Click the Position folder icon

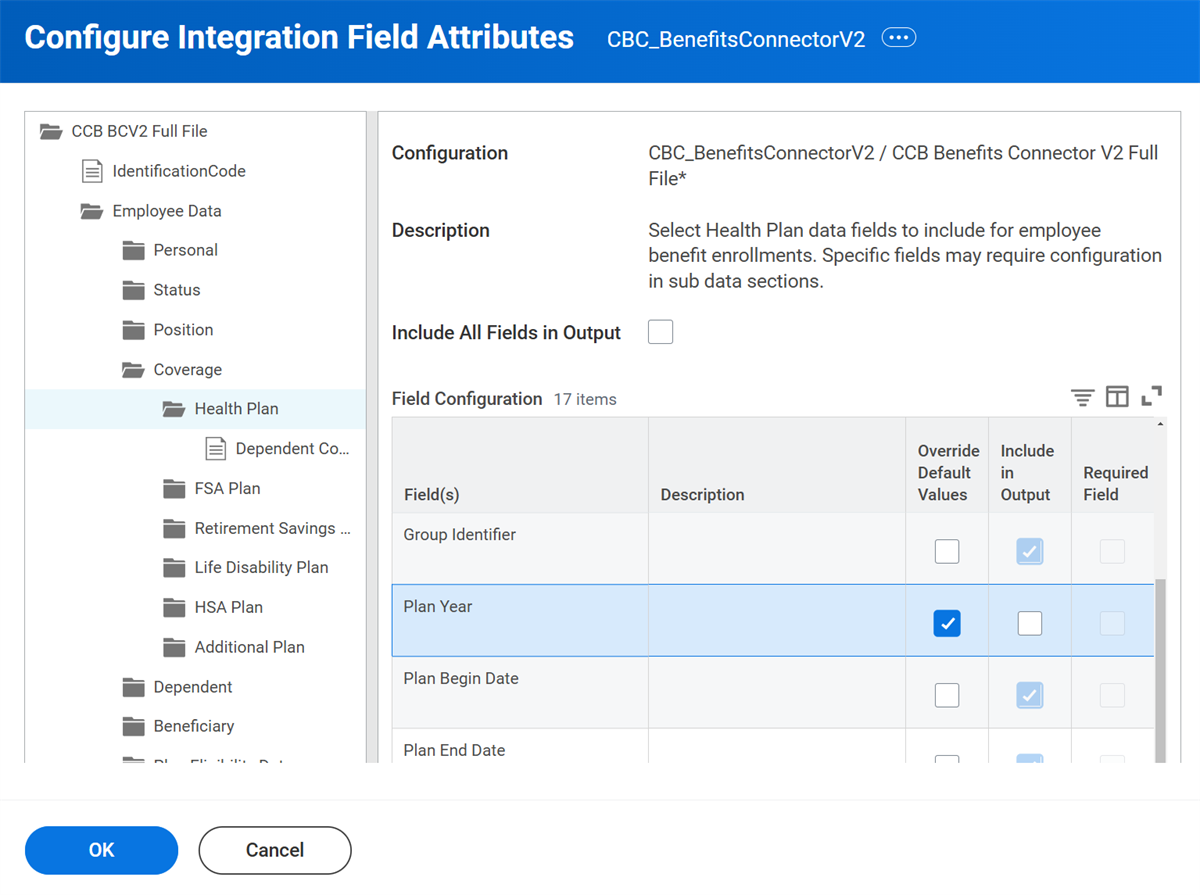(134, 330)
